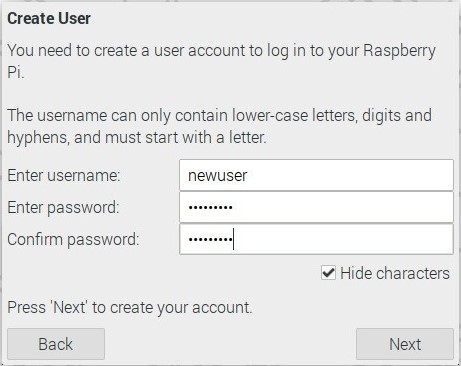The image size is (461, 366).
Task: Click the 'Confirm password:' label
Action: [x=73, y=239]
